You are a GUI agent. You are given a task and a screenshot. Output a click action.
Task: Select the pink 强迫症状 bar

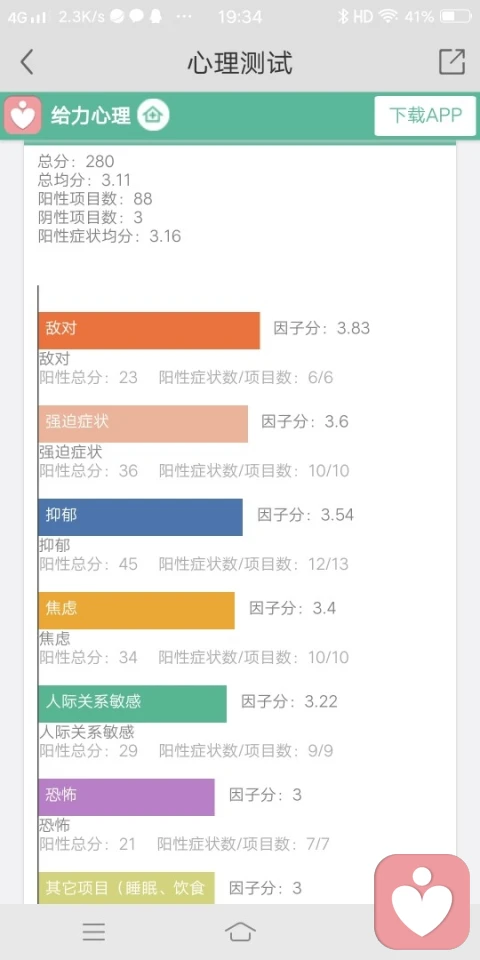point(143,424)
